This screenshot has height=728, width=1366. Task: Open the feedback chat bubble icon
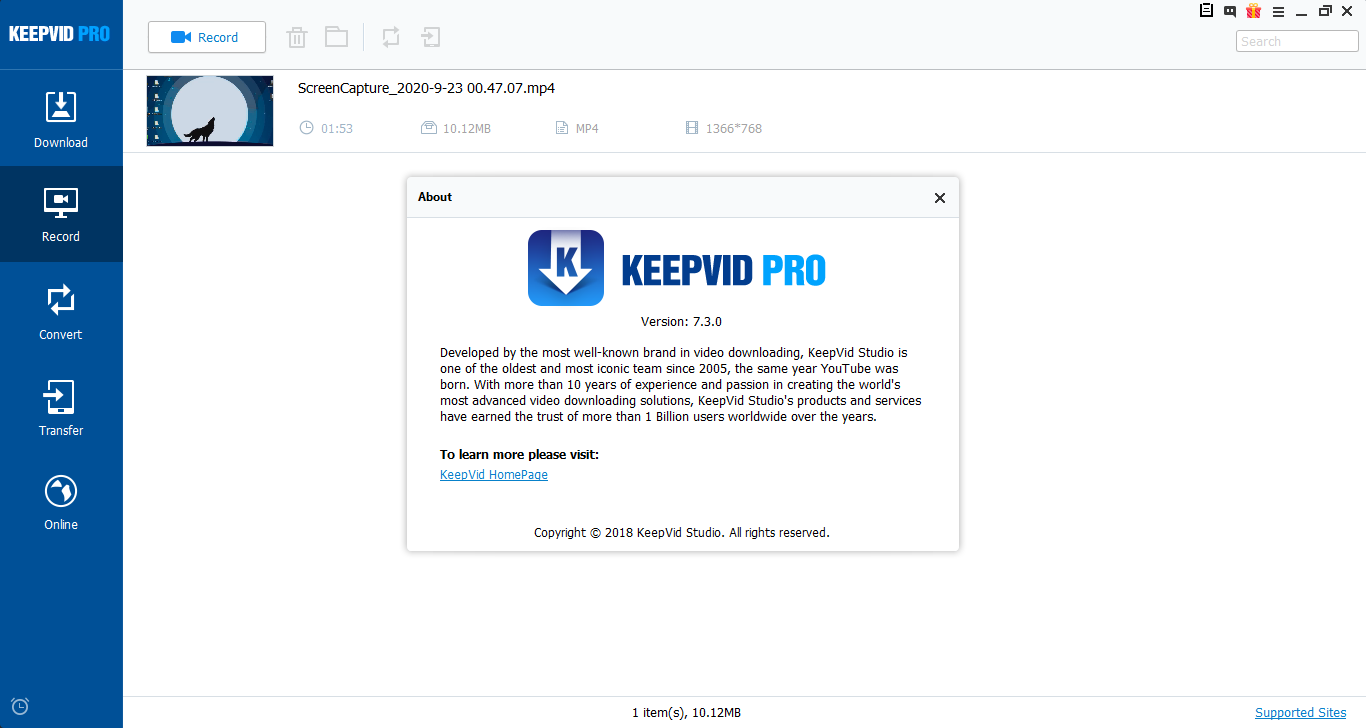pos(1230,11)
